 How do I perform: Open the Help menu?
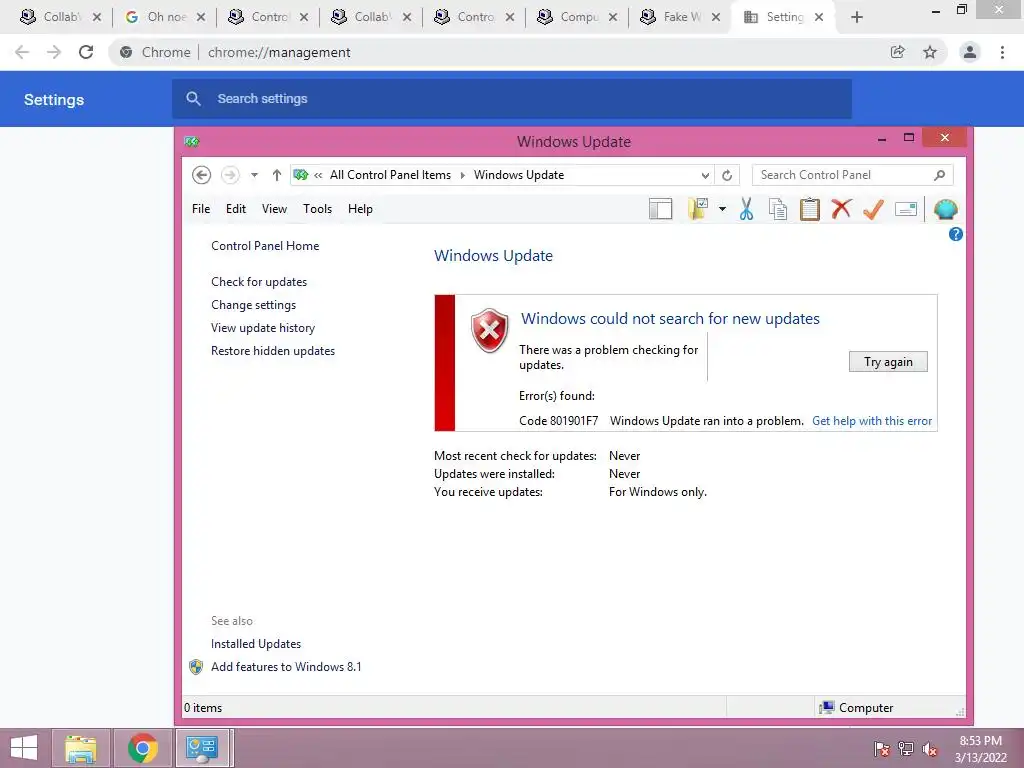coord(360,209)
